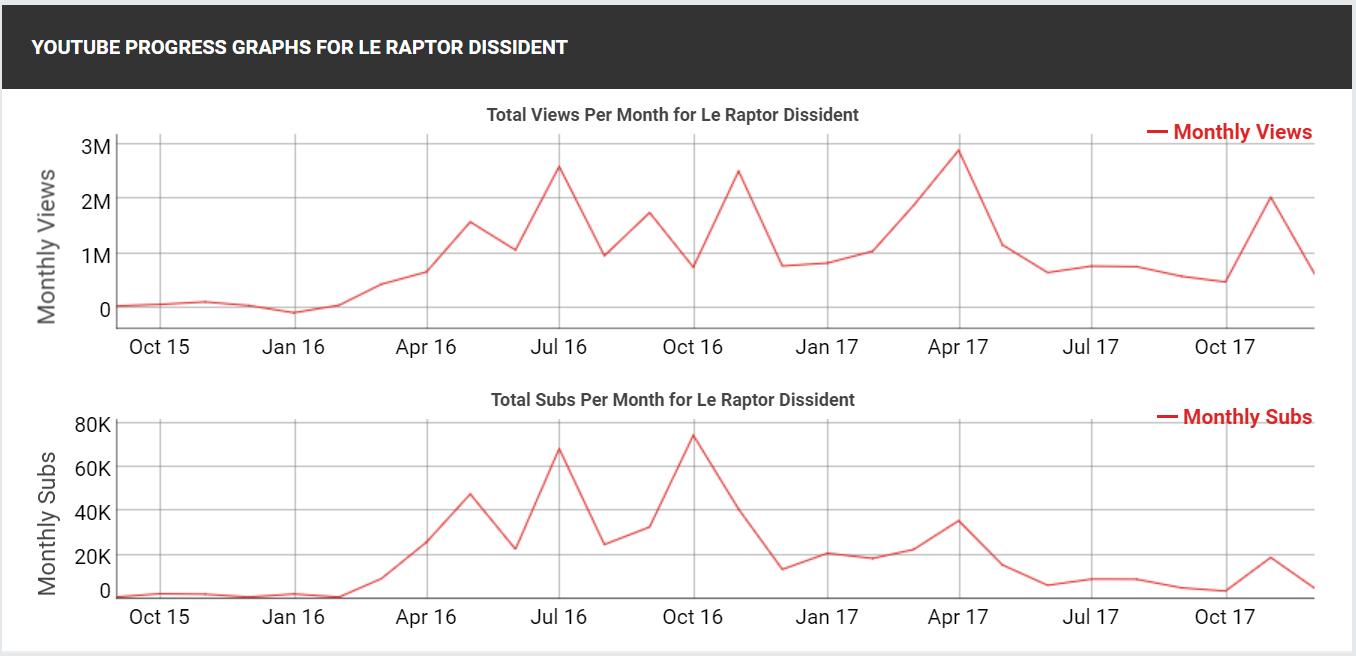Screen dimensions: 1356x656
Task: Click the 3M label on the views axis
Action: click(96, 146)
